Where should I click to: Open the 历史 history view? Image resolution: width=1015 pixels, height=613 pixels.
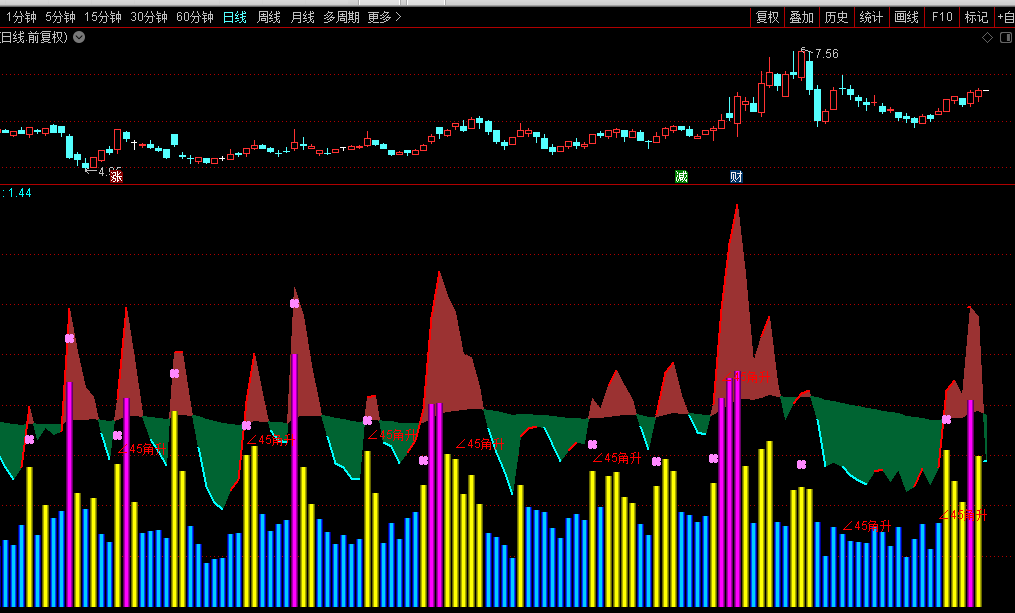coord(836,17)
